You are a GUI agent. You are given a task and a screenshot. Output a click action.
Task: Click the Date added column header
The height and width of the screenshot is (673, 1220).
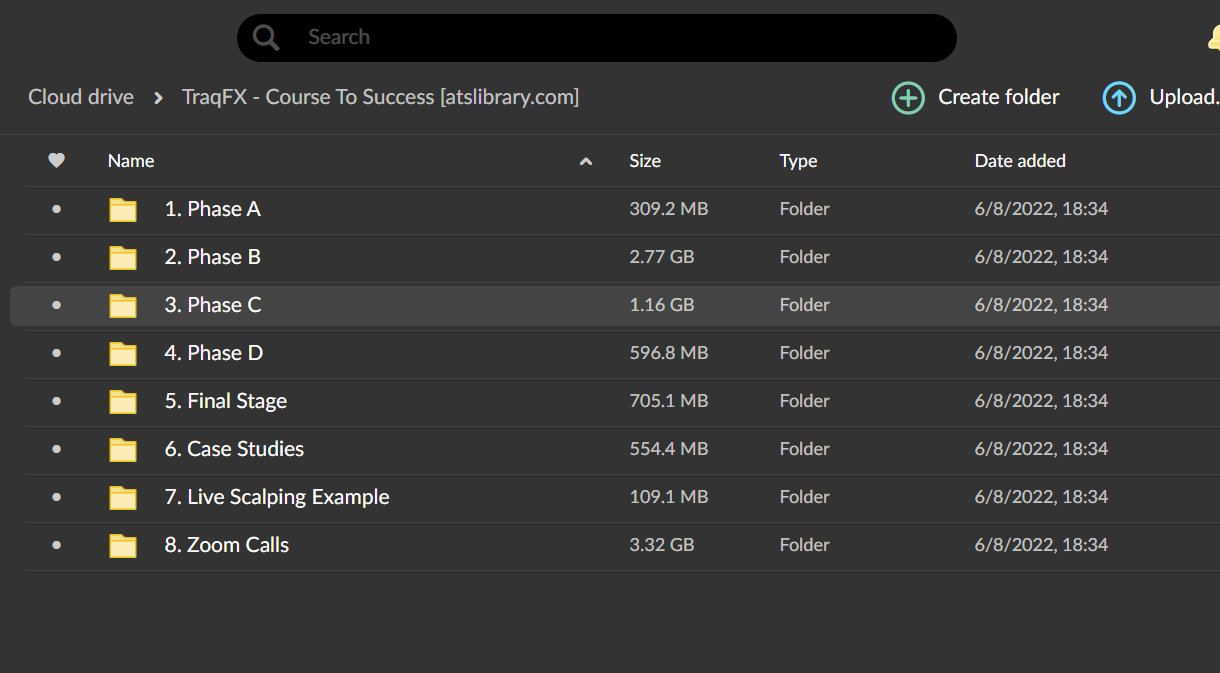(x=1020, y=161)
